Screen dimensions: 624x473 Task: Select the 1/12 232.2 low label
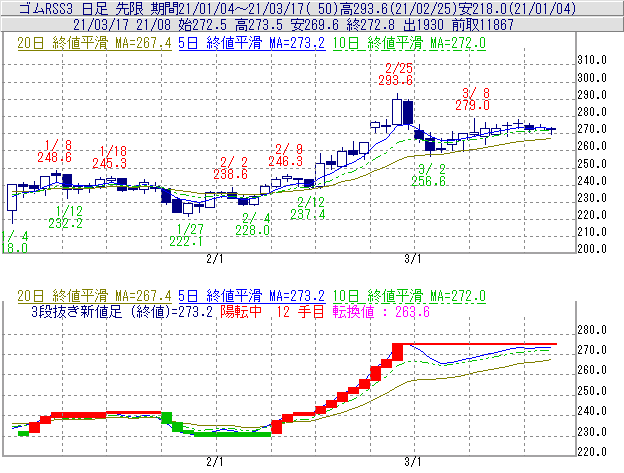[x=66, y=217]
